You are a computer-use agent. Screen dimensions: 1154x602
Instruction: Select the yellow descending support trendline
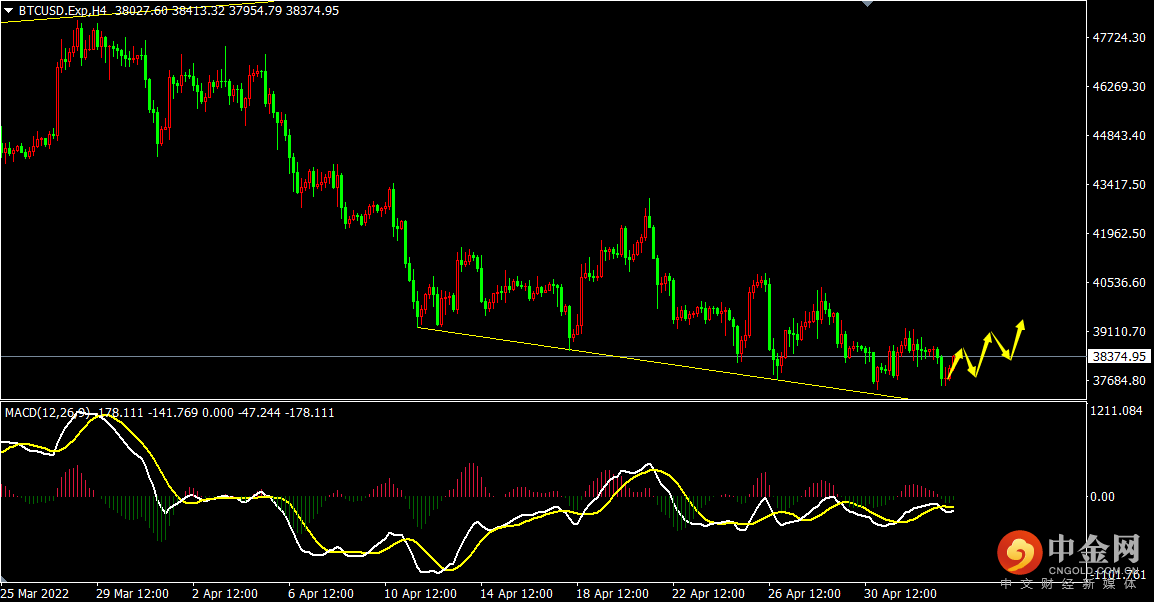(x=662, y=363)
